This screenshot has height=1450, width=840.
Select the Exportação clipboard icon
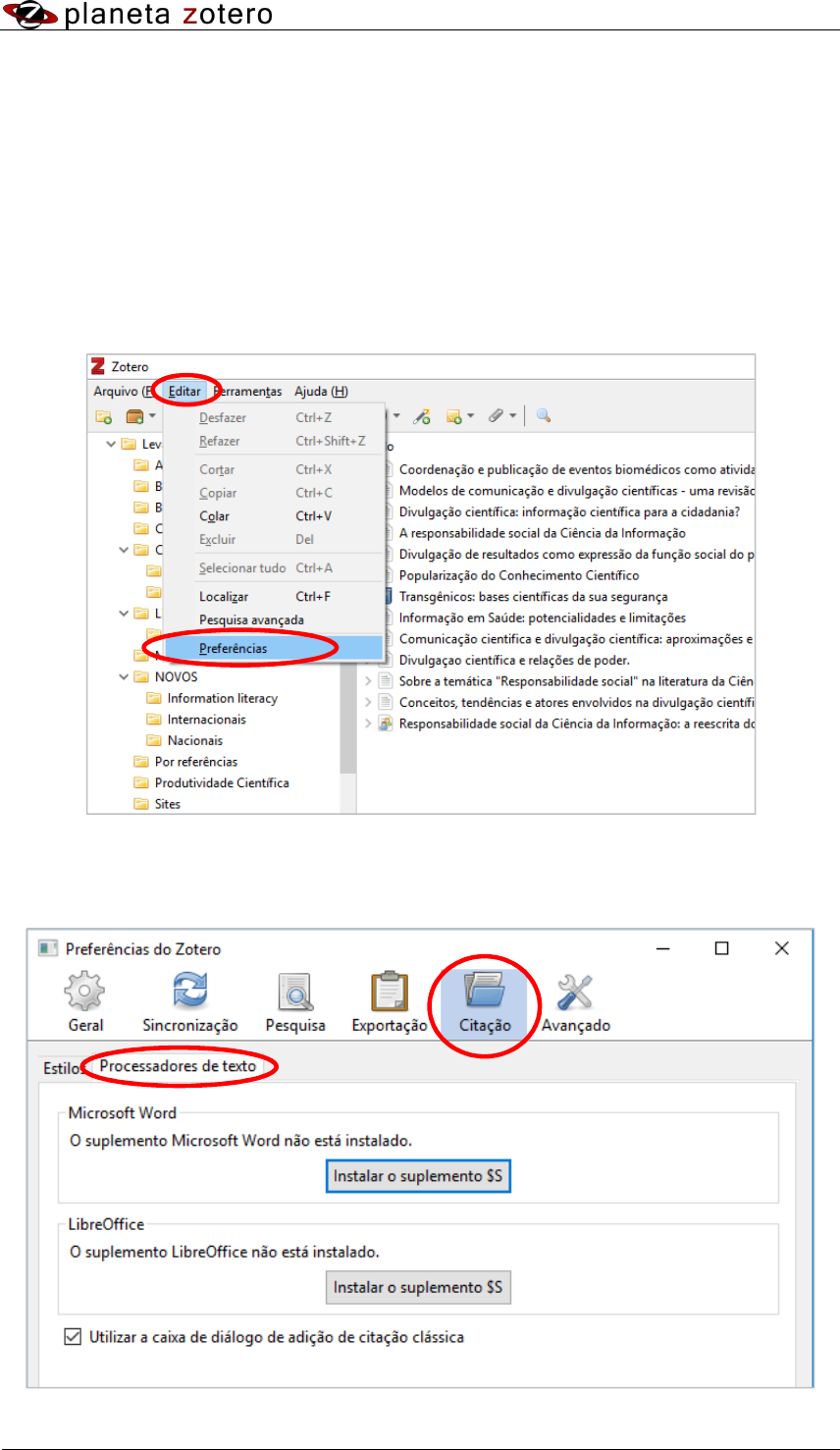point(390,993)
